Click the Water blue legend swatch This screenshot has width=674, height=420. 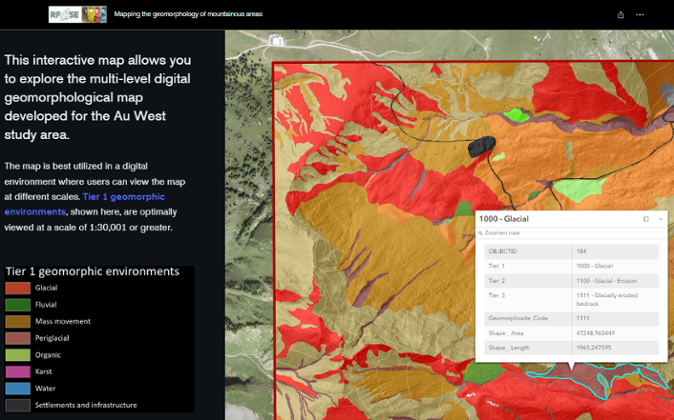click(x=18, y=388)
